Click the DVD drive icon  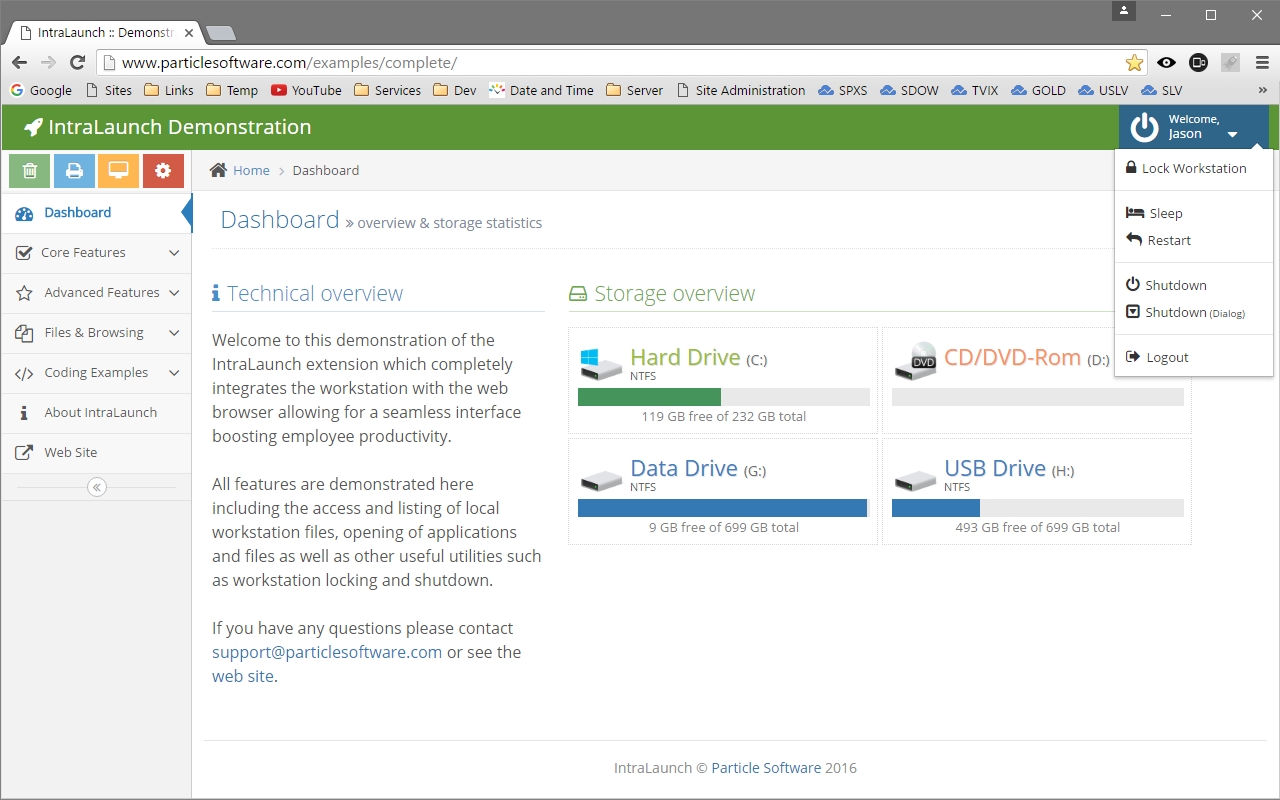915,361
